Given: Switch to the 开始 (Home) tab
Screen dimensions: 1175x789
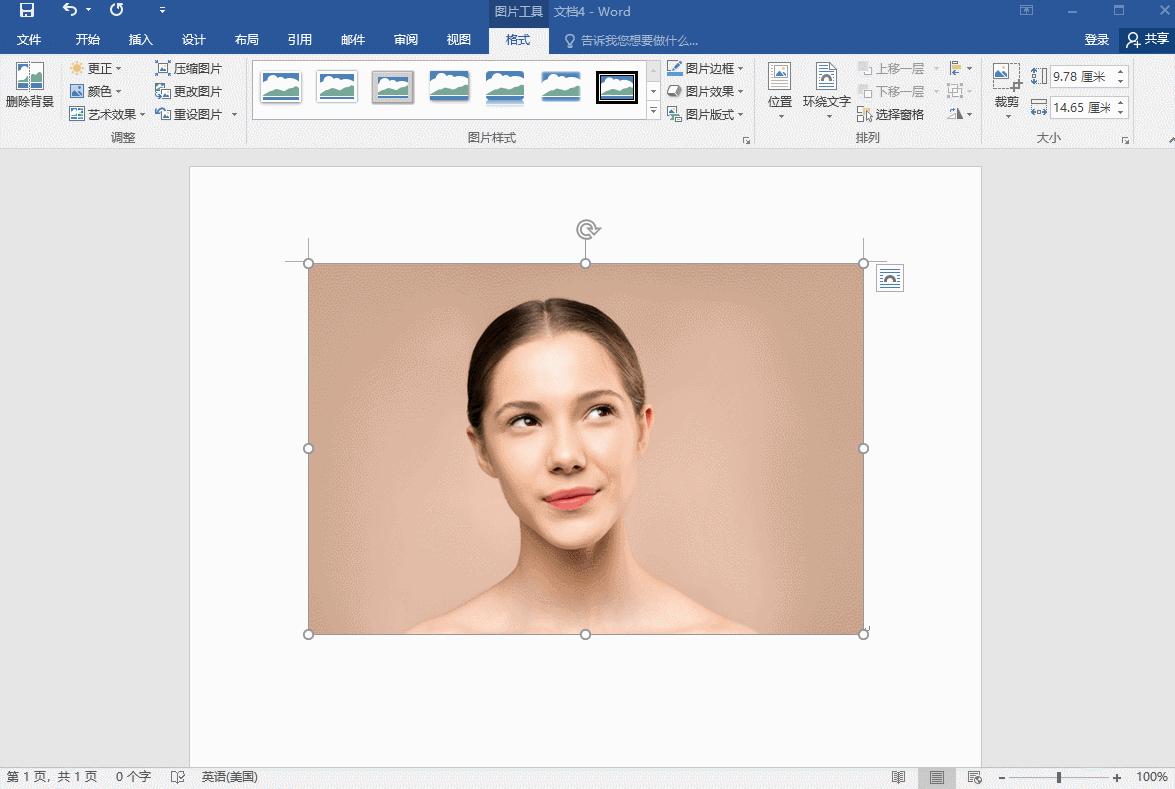Looking at the screenshot, I should pos(87,39).
